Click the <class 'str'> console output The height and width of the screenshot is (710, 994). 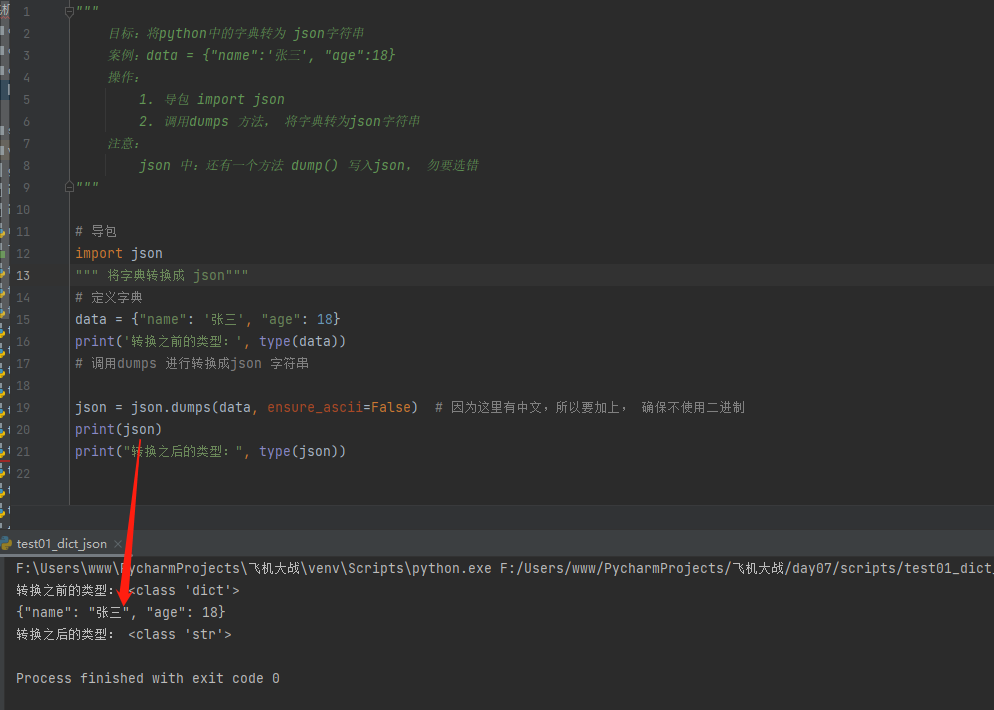pos(180,634)
